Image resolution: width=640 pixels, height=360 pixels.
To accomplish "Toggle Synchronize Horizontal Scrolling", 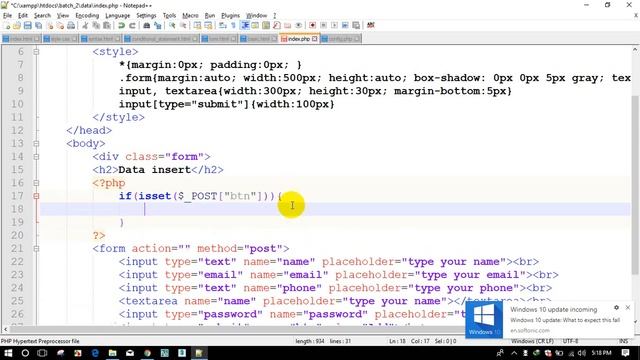I will 208,25.
